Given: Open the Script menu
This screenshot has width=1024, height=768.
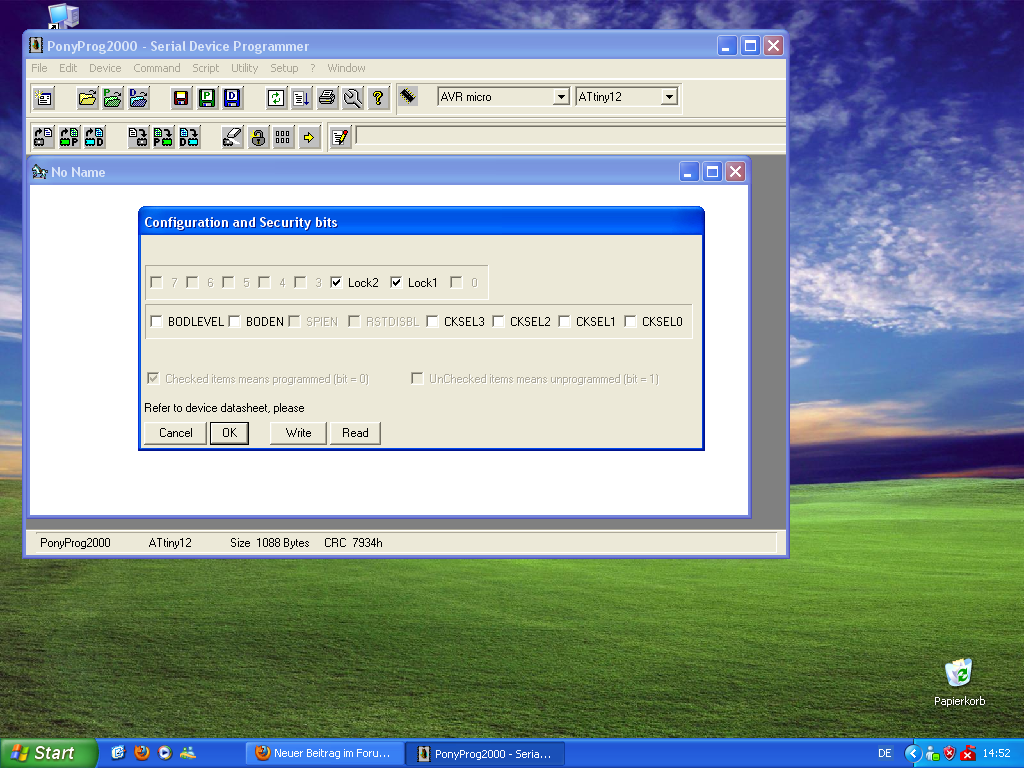Looking at the screenshot, I should click(206, 68).
